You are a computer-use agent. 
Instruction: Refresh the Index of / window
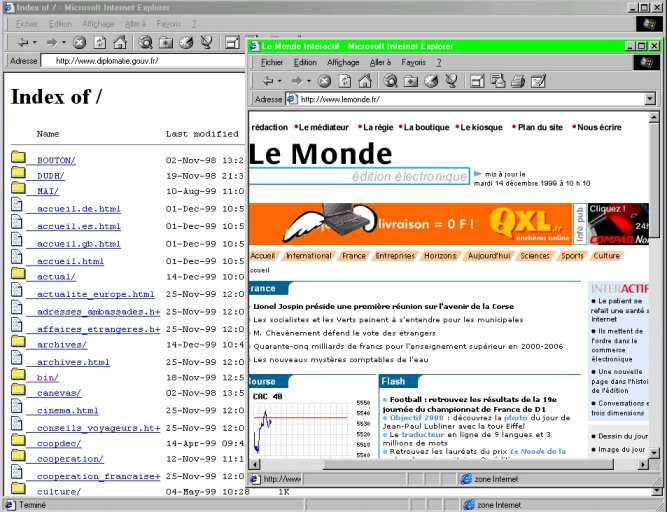(100, 42)
